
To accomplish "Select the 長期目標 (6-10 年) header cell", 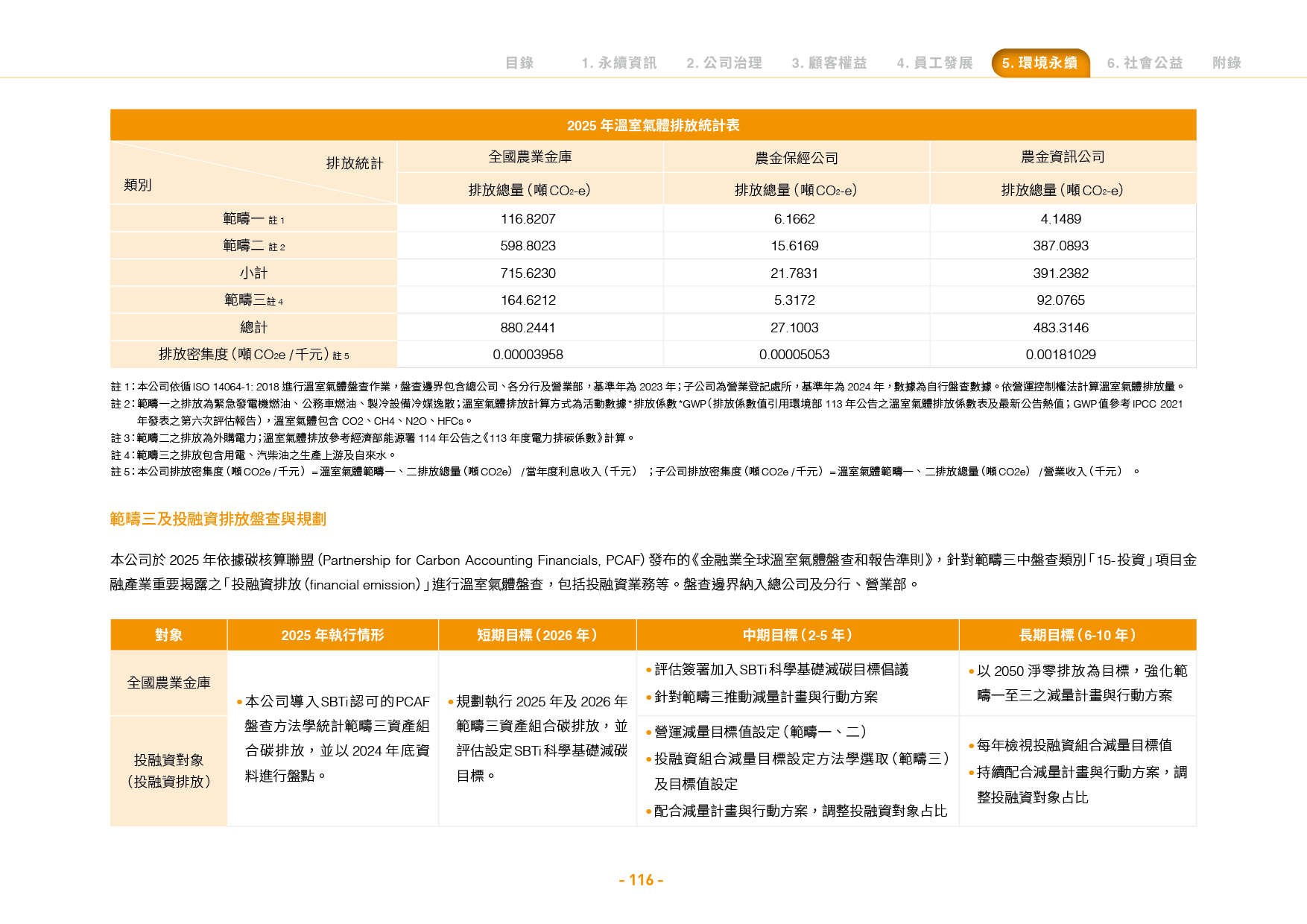I will click(x=1077, y=635).
